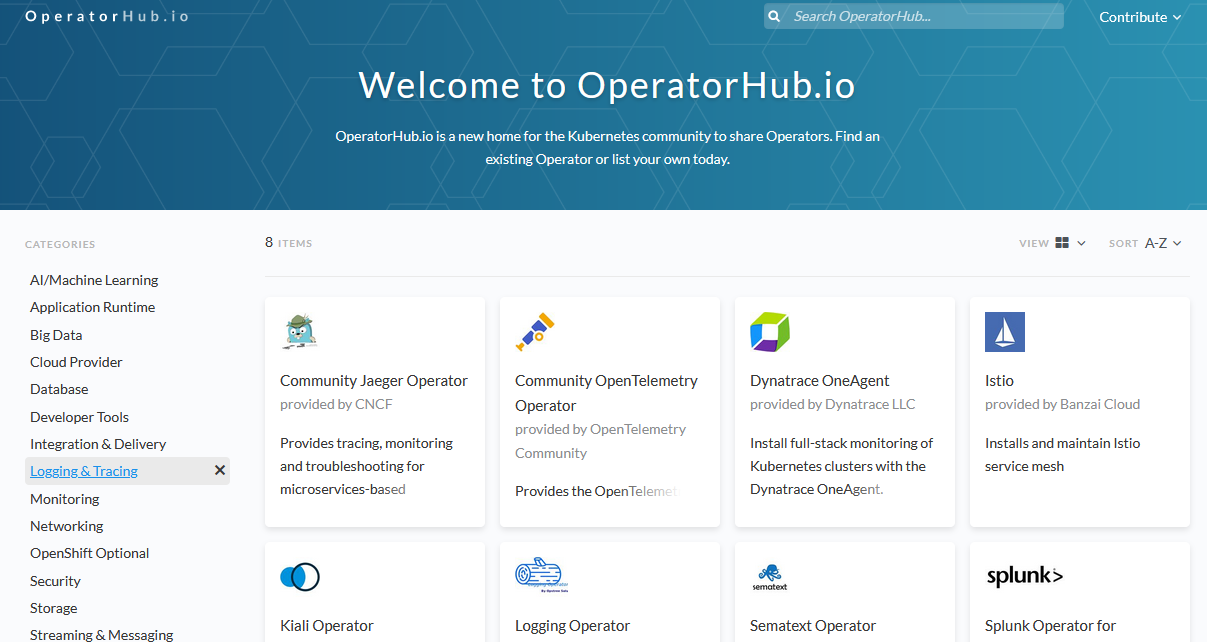The height and width of the screenshot is (642, 1207).
Task: Click 'provided by CNCF' text
Action: tap(336, 405)
